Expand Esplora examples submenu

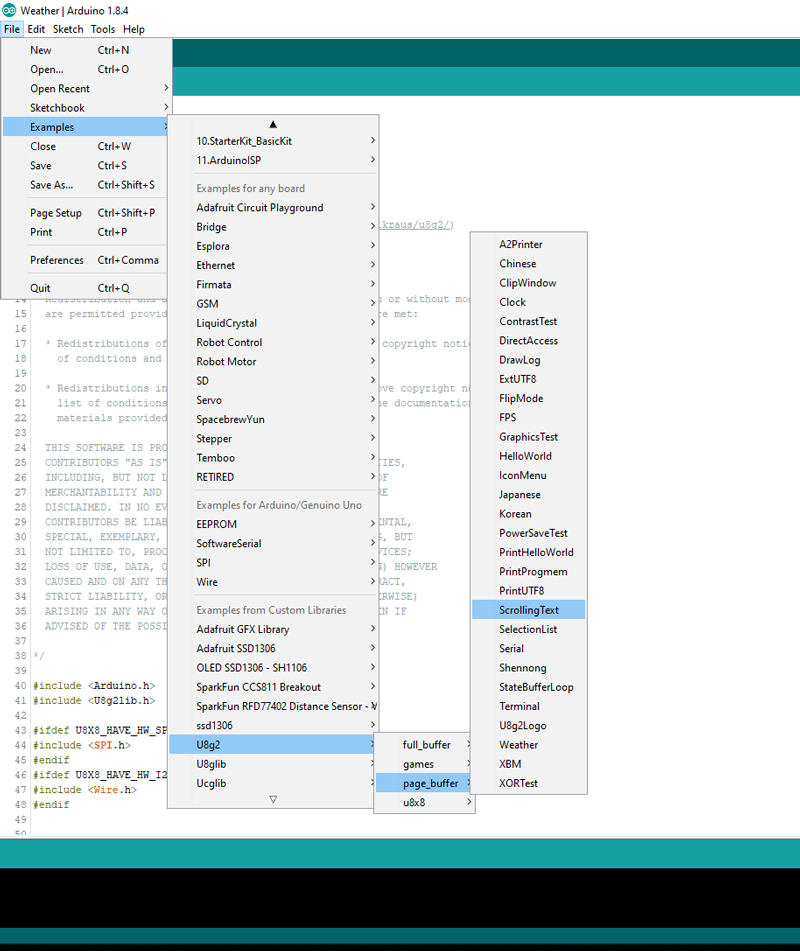pos(273,246)
